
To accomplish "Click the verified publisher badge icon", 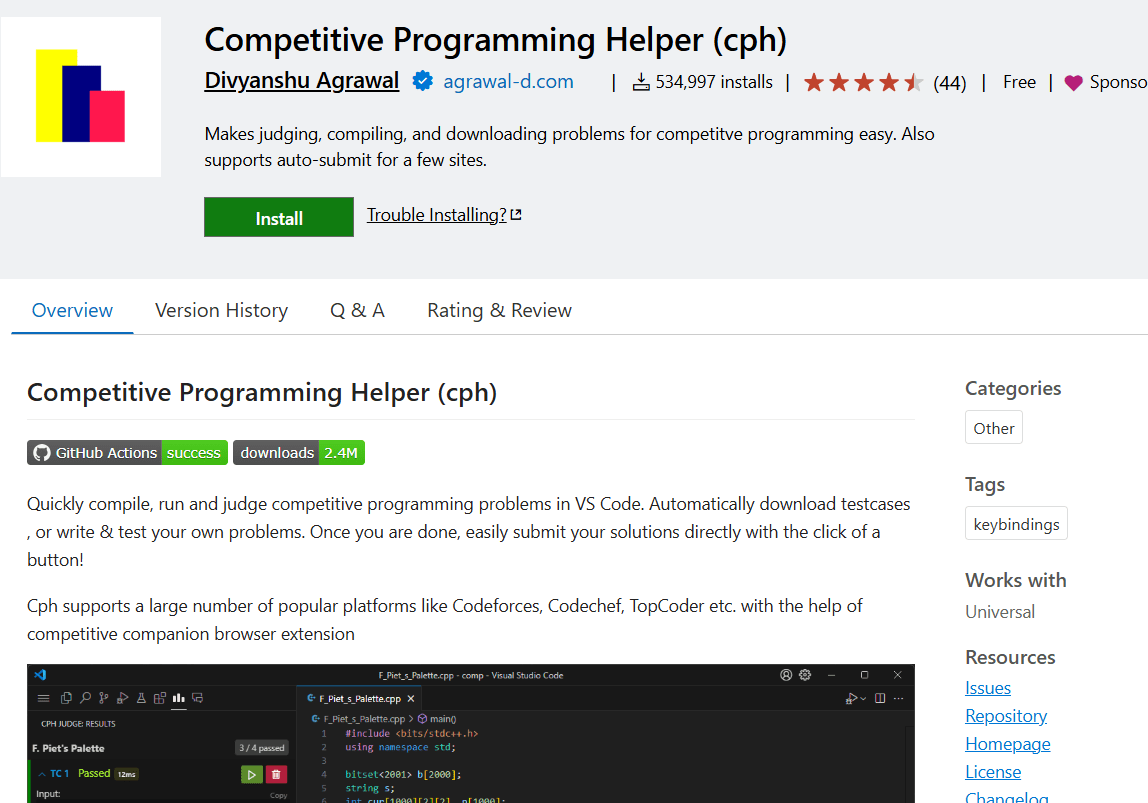I will coord(422,81).
